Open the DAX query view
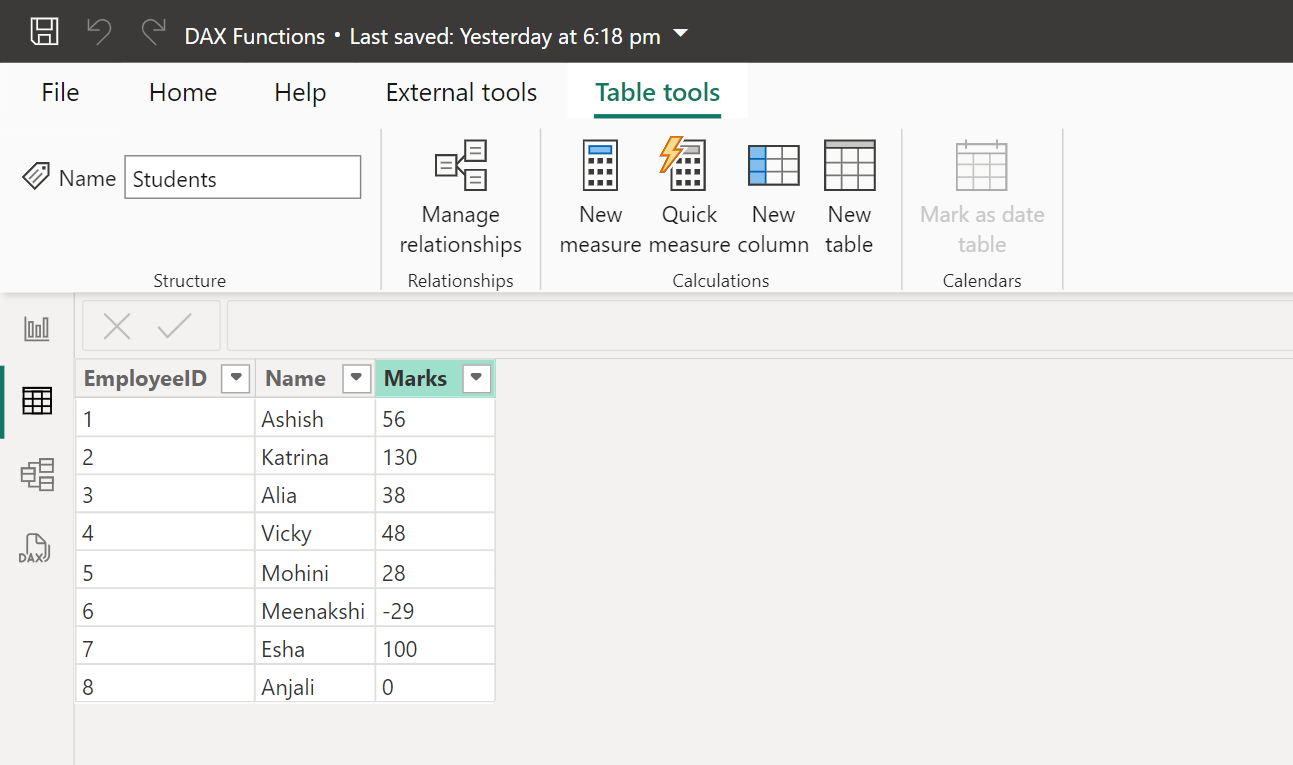Viewport: 1293px width, 765px height. click(36, 548)
